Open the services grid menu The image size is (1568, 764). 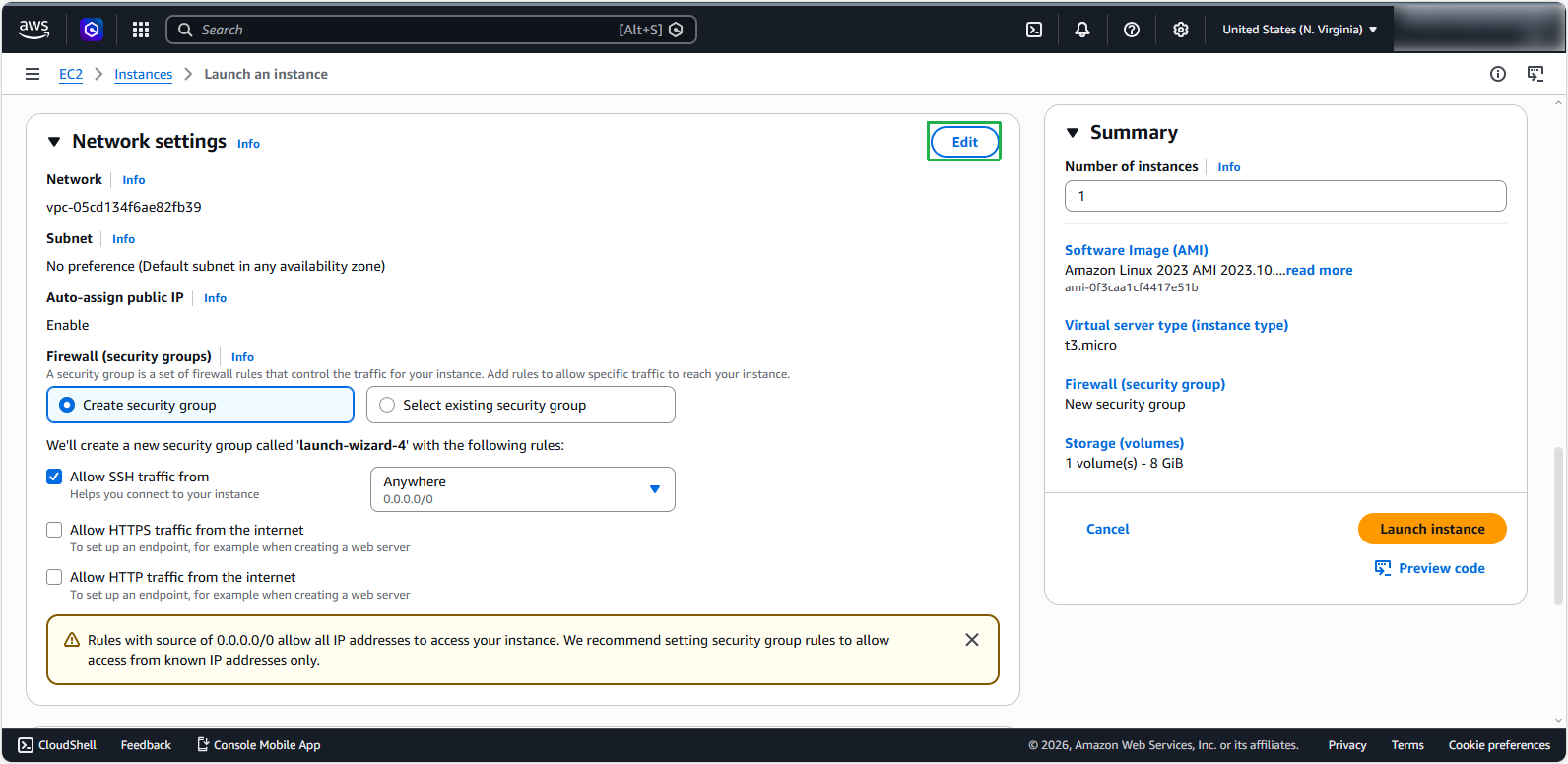coord(141,30)
